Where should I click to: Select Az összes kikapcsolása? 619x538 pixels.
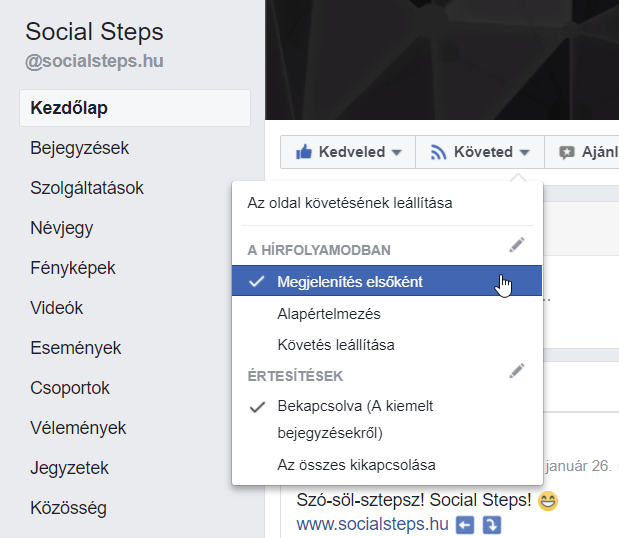click(x=356, y=465)
